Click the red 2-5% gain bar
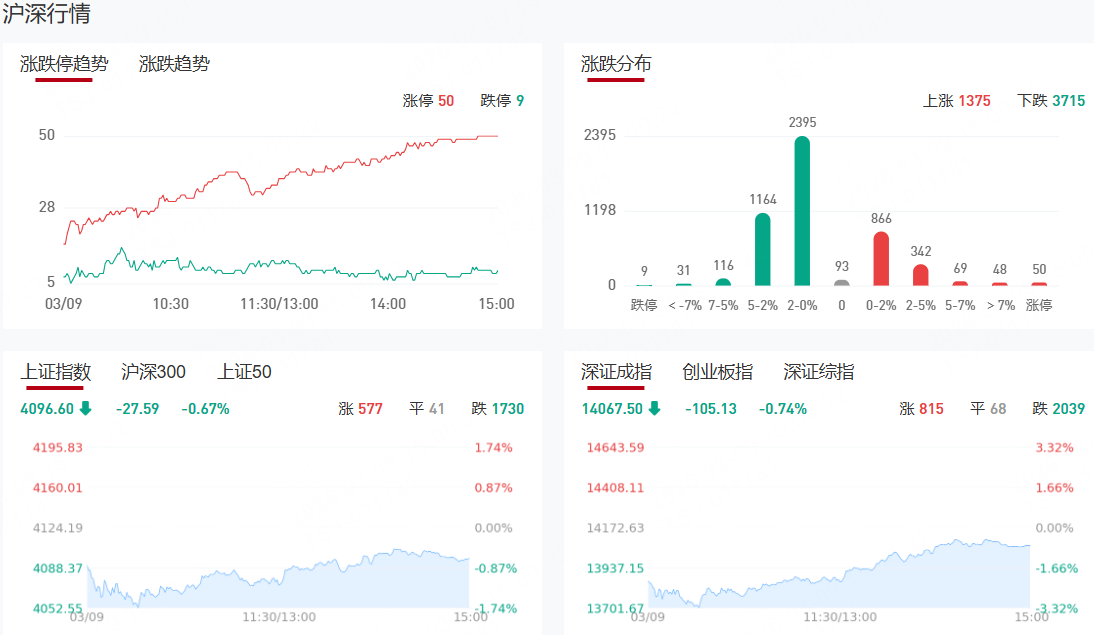This screenshot has height=635, width=1094. [x=921, y=275]
